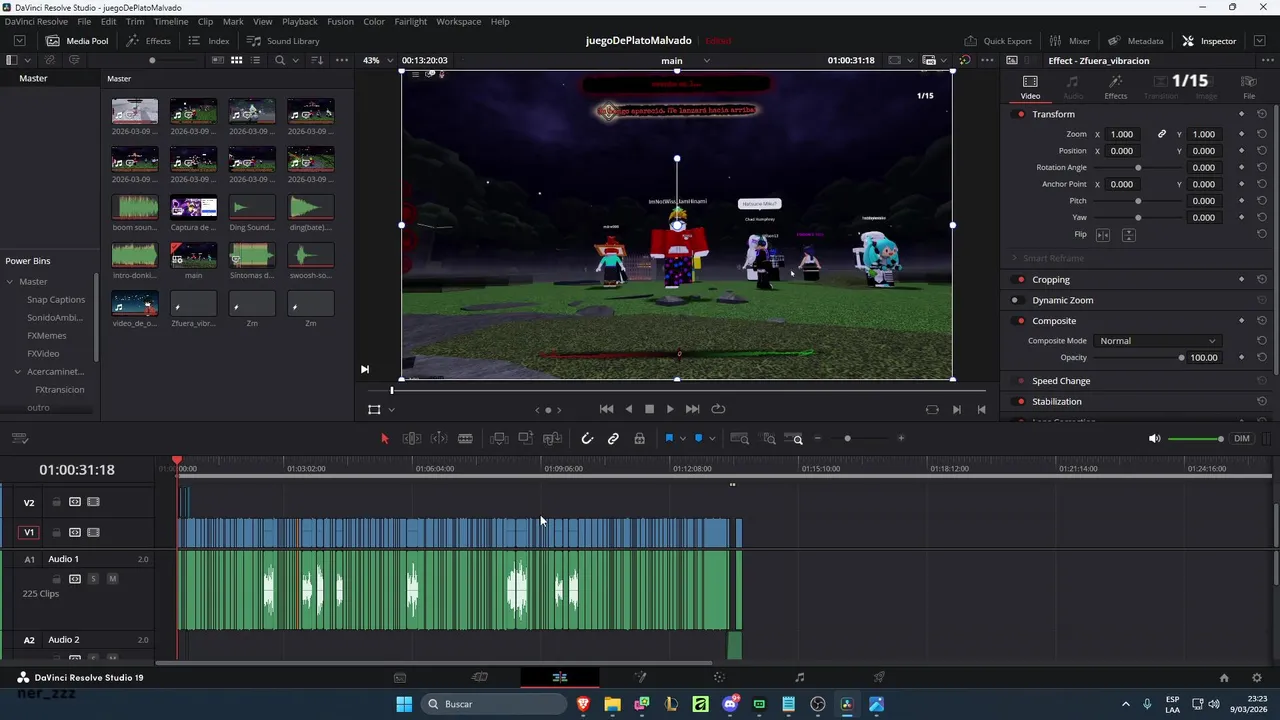Open the Workspace menu
The image size is (1280, 720).
(458, 21)
